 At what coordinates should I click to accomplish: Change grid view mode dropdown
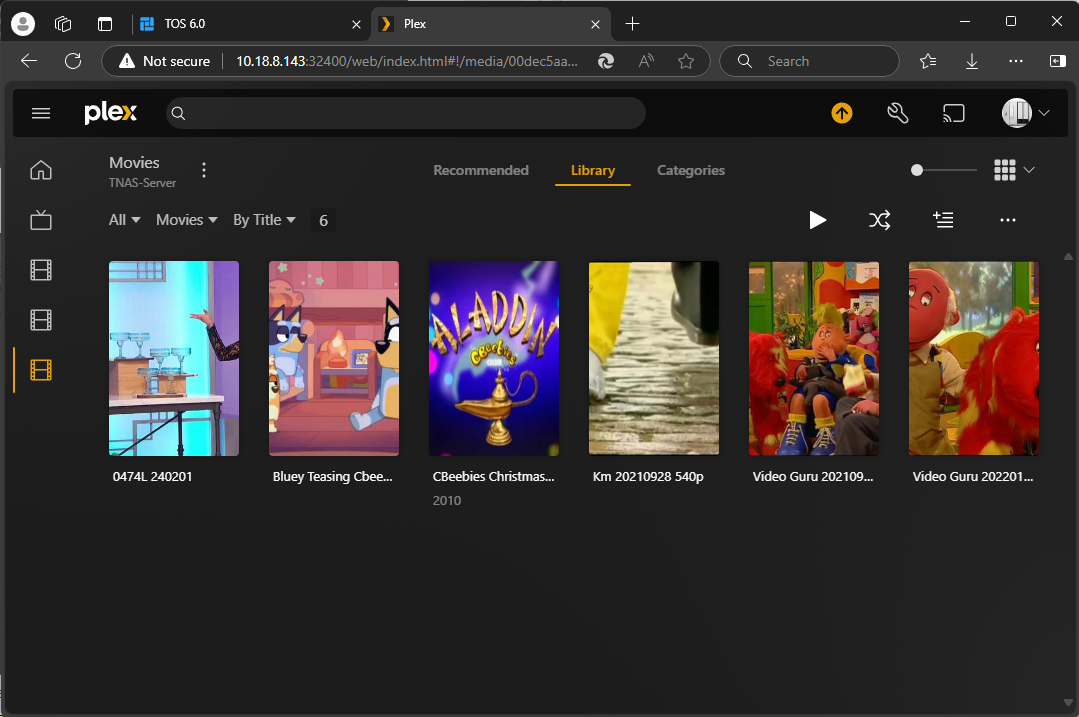point(1014,170)
